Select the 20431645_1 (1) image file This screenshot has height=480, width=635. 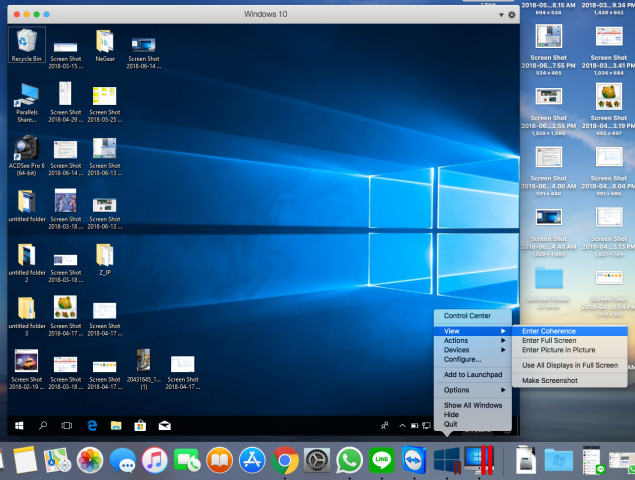(144, 369)
